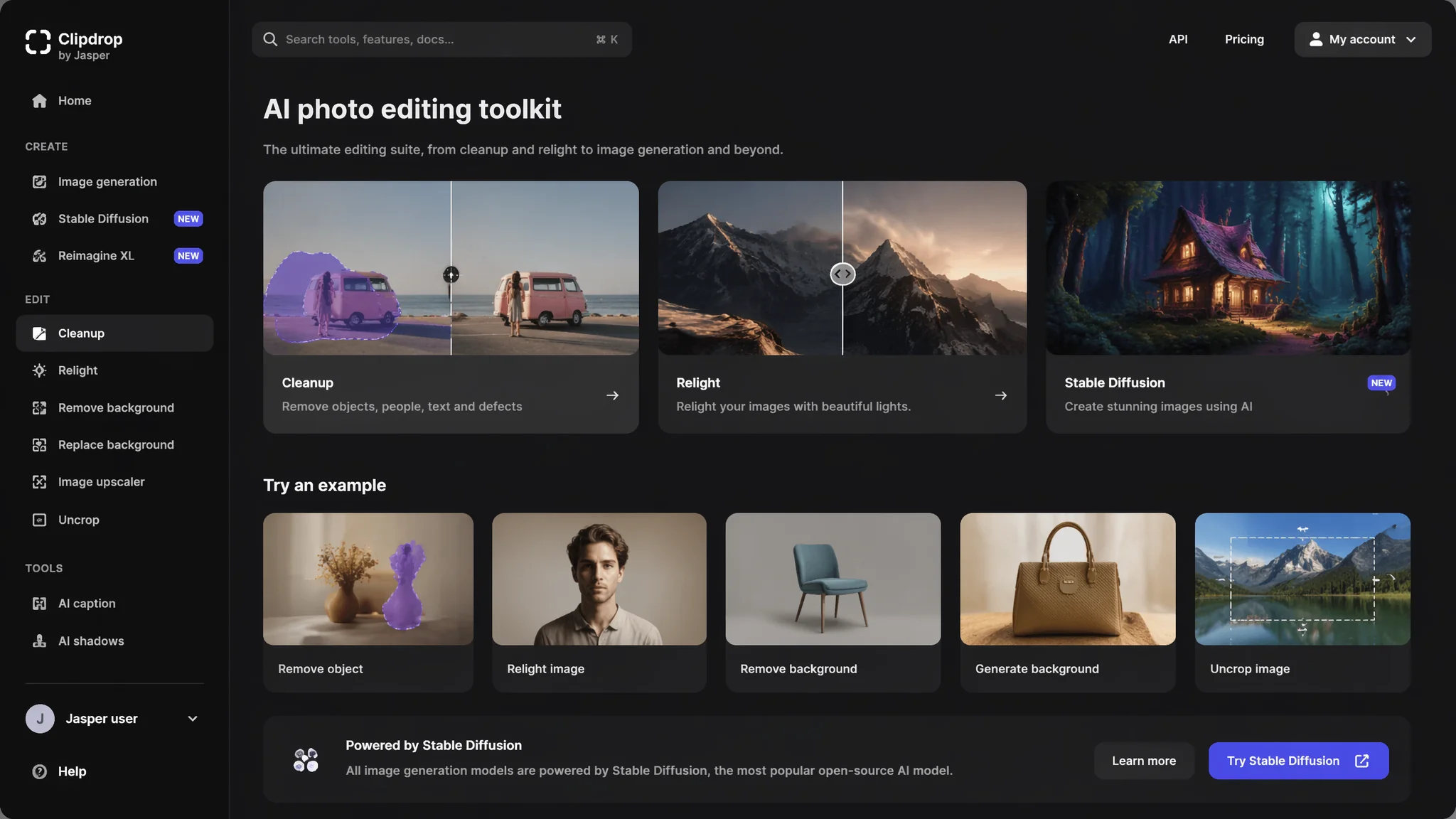Click the NEW badge on Stable Diffusion card
1456x819 pixels.
(x=1381, y=382)
